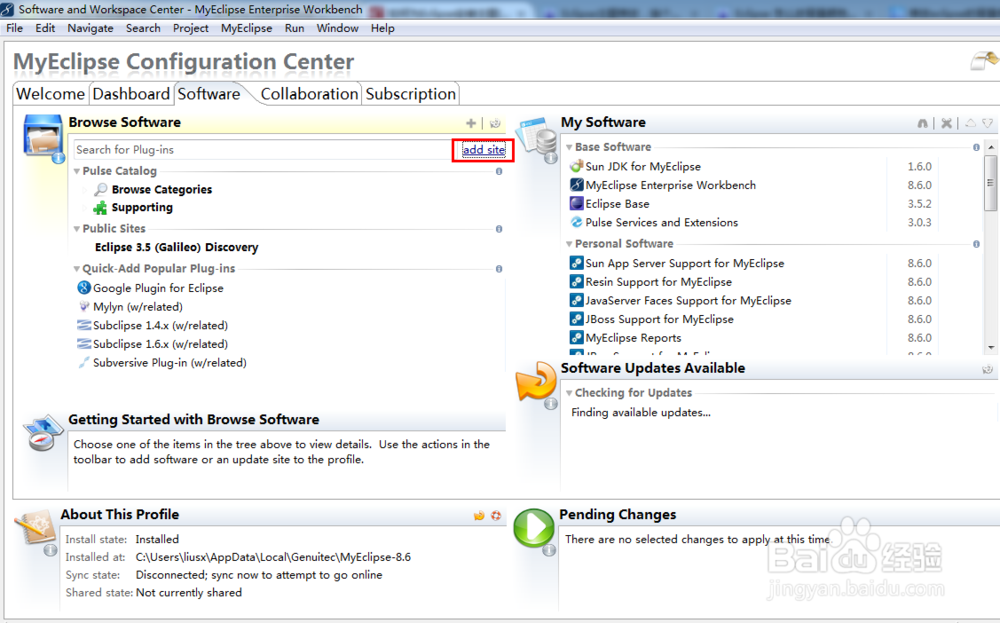Image resolution: width=1000 pixels, height=623 pixels.
Task: Click the My Software list scrollbar thumb
Action: coord(990,182)
